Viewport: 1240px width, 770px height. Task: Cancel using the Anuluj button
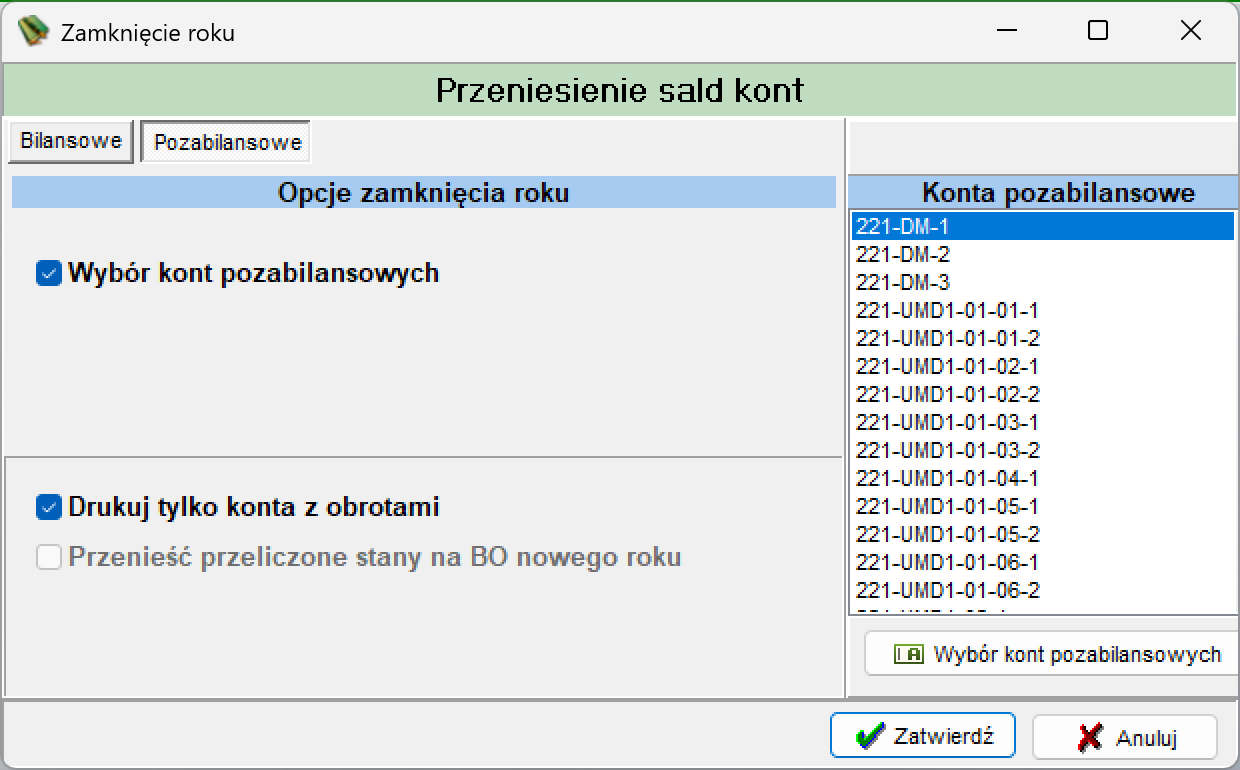point(1124,738)
